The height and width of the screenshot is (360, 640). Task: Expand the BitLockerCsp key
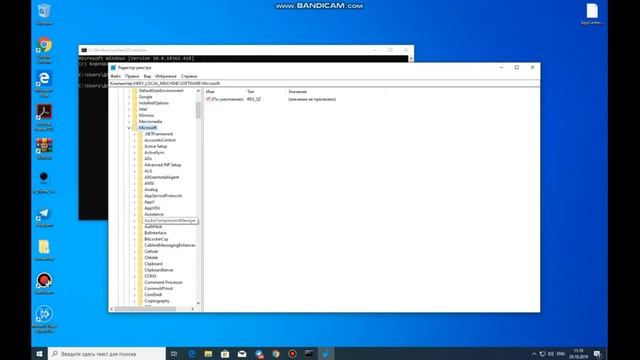click(x=135, y=239)
